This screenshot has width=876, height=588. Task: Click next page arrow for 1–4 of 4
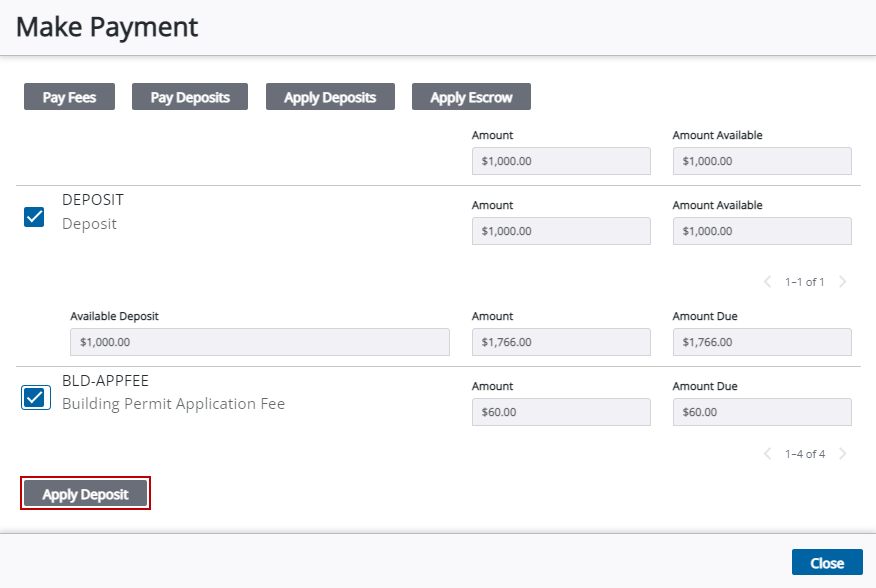pyautogui.click(x=842, y=454)
